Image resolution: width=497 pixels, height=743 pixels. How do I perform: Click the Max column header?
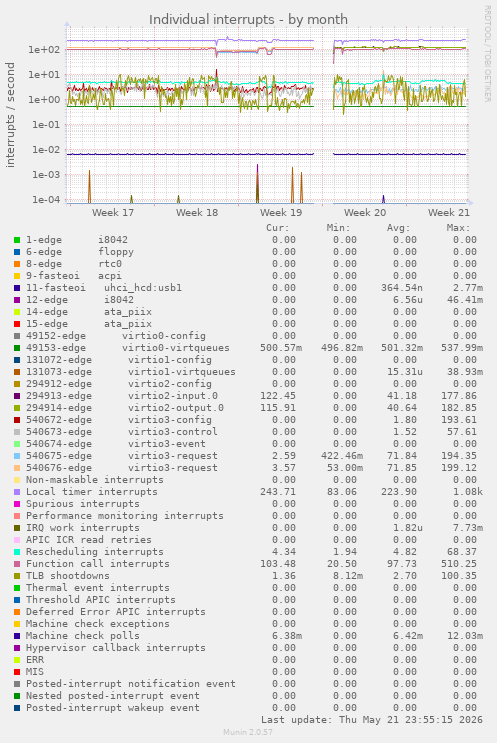(x=458, y=228)
